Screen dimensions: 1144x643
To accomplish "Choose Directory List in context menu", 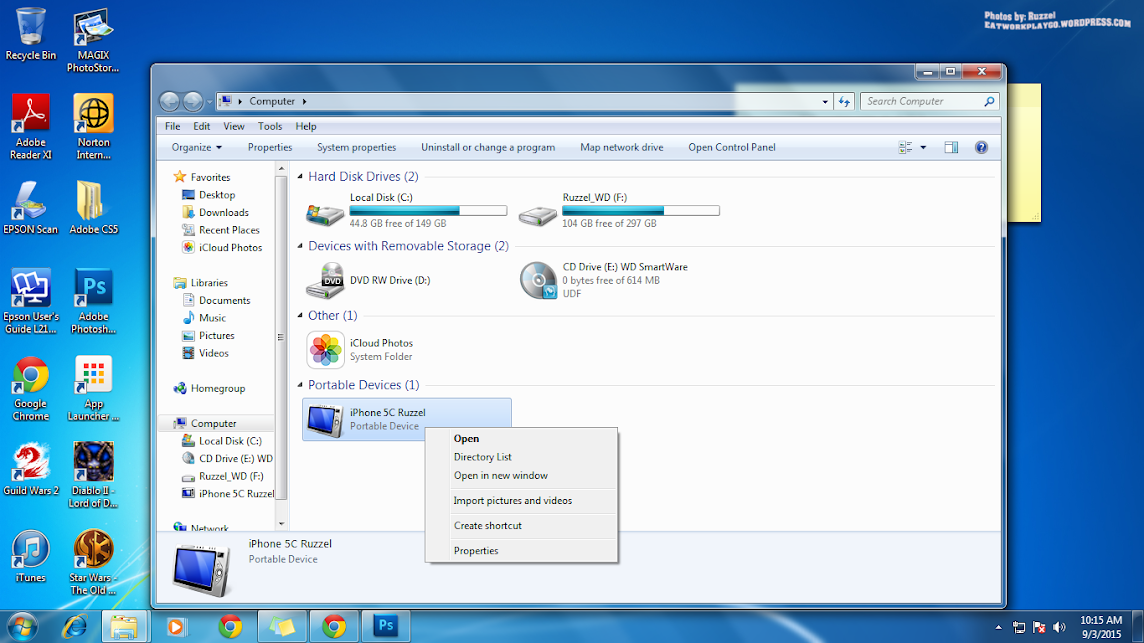I will coord(522,457).
